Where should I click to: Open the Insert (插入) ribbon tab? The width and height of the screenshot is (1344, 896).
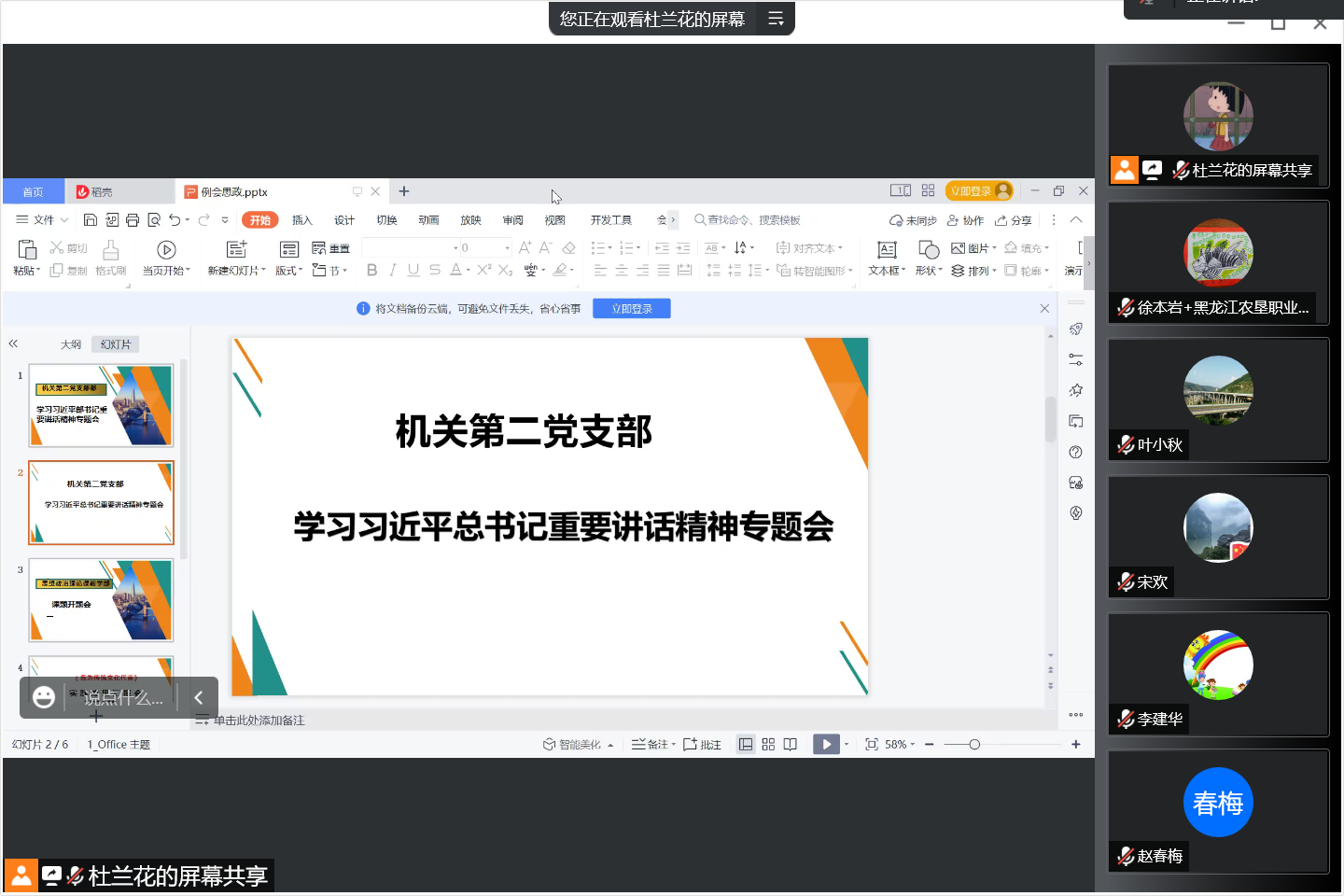pos(301,220)
